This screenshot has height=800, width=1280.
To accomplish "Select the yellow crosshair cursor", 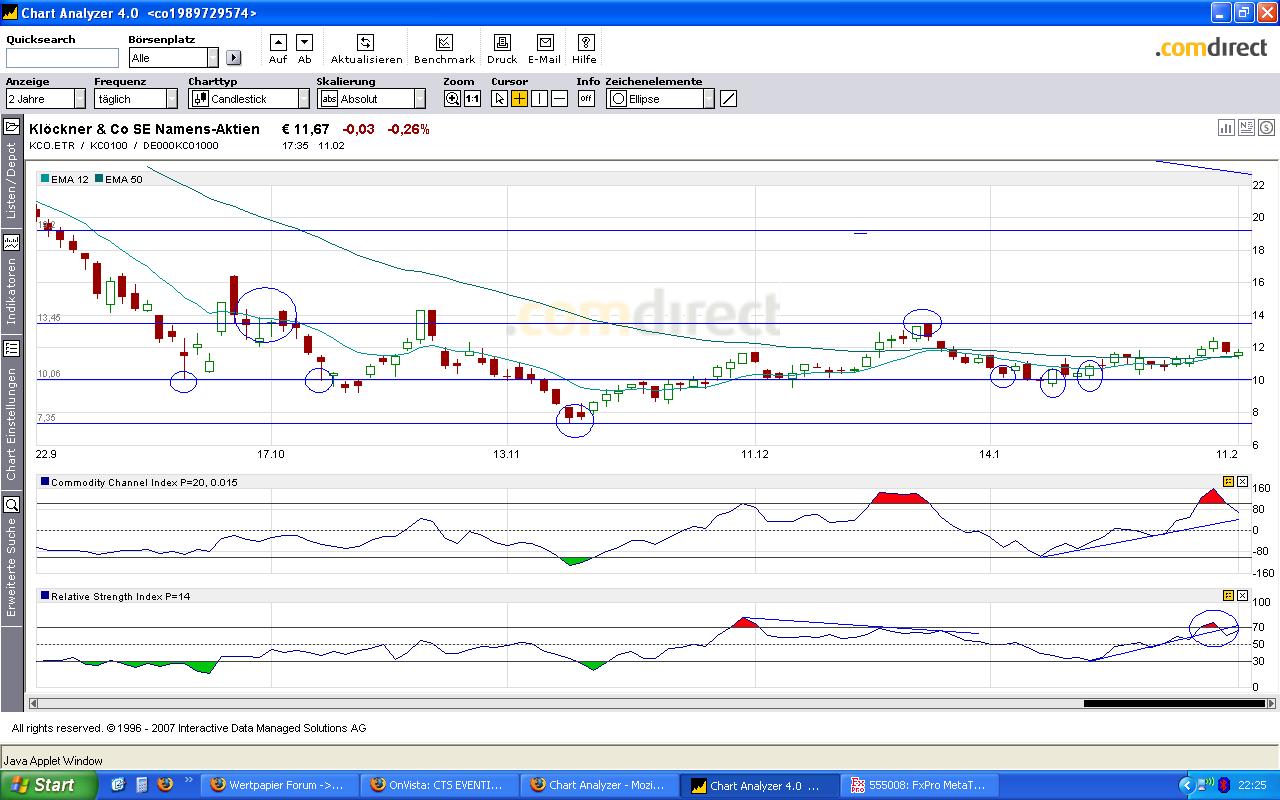I will point(520,98).
